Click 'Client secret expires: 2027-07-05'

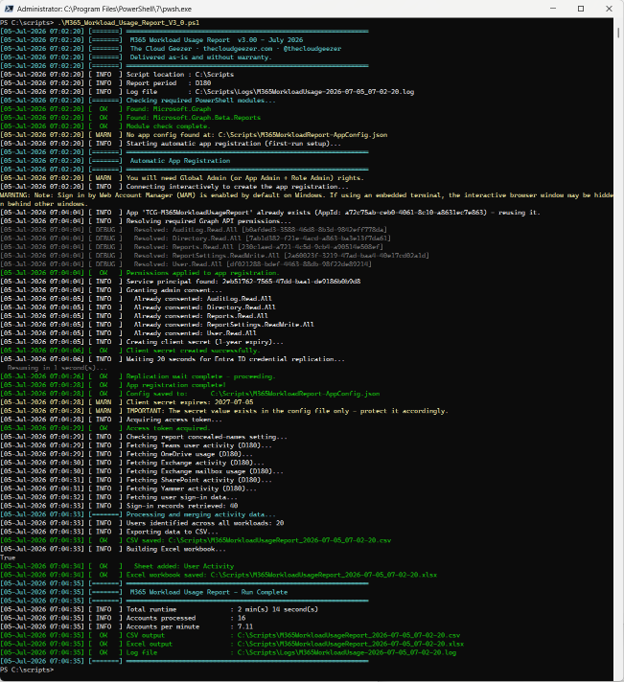(x=190, y=402)
